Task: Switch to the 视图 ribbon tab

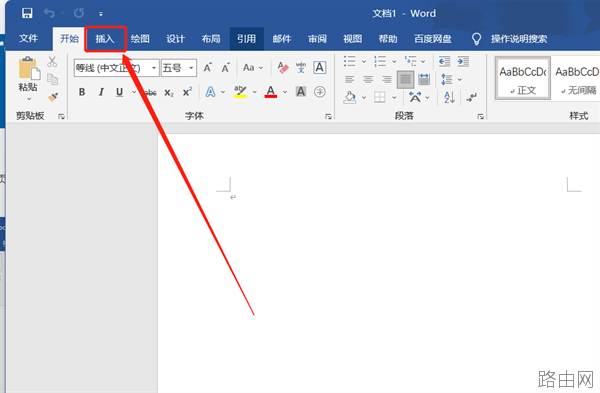Action: [x=352, y=38]
